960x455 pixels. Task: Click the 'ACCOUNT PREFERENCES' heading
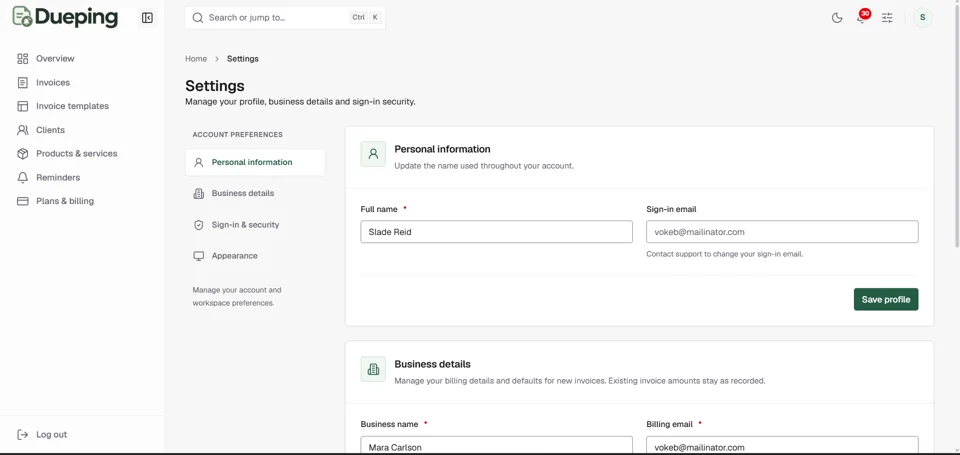(x=238, y=135)
